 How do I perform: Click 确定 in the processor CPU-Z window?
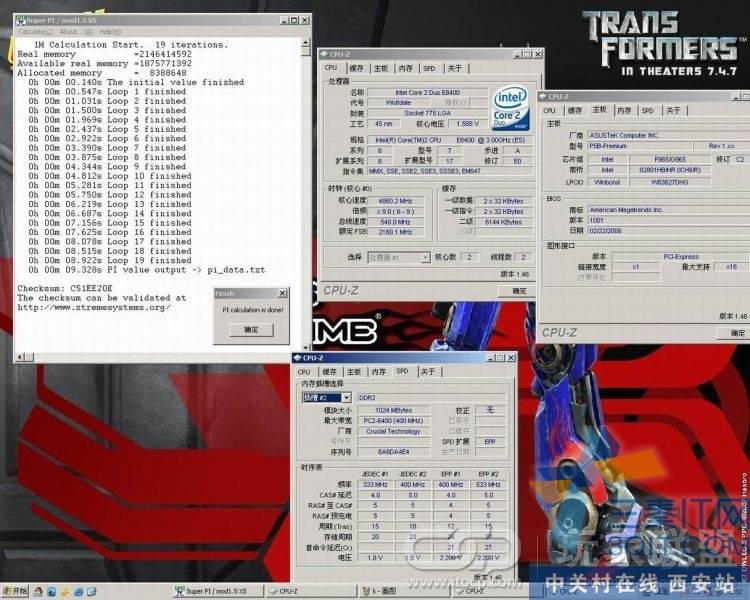tap(519, 291)
